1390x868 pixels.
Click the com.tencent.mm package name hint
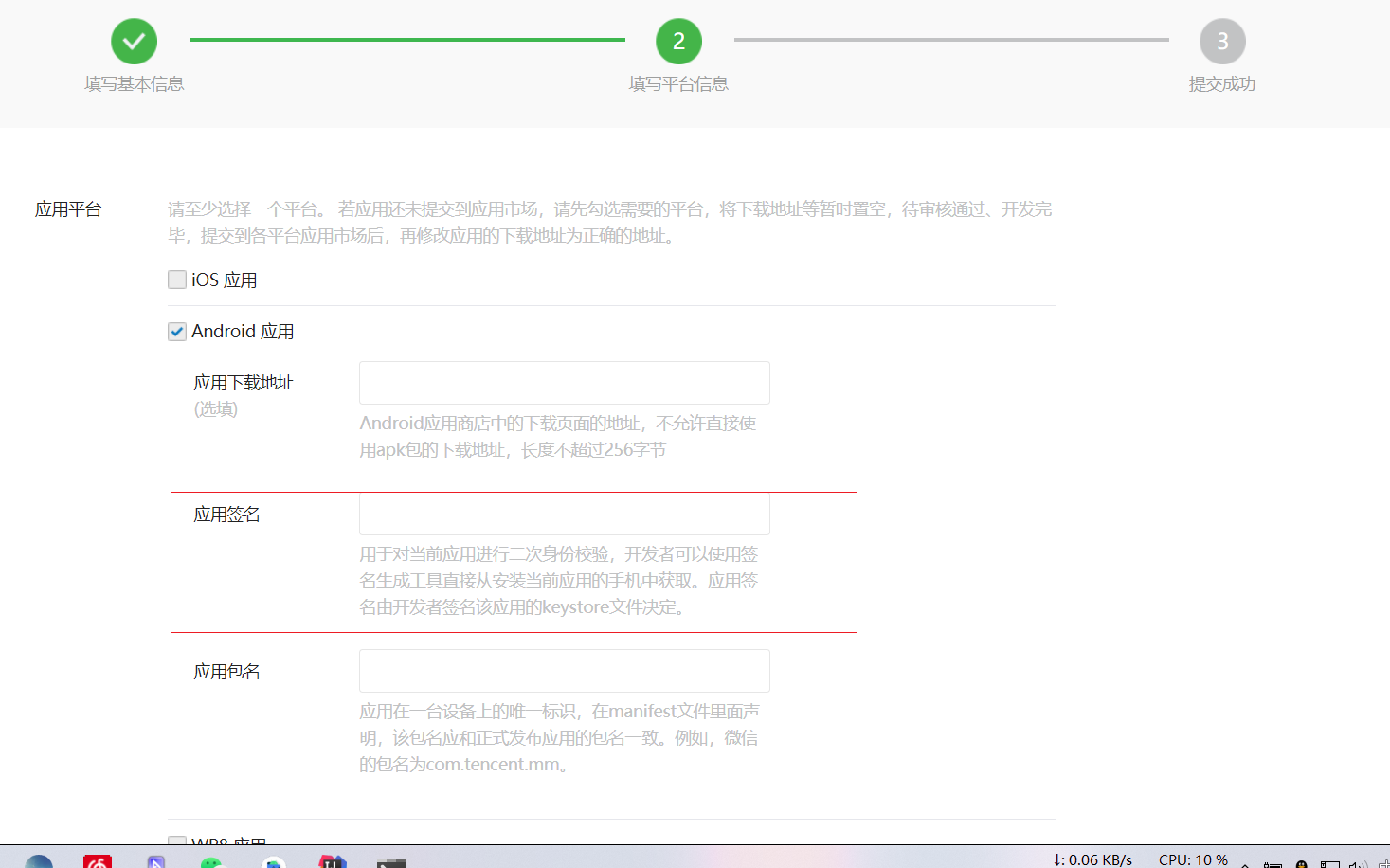(559, 737)
